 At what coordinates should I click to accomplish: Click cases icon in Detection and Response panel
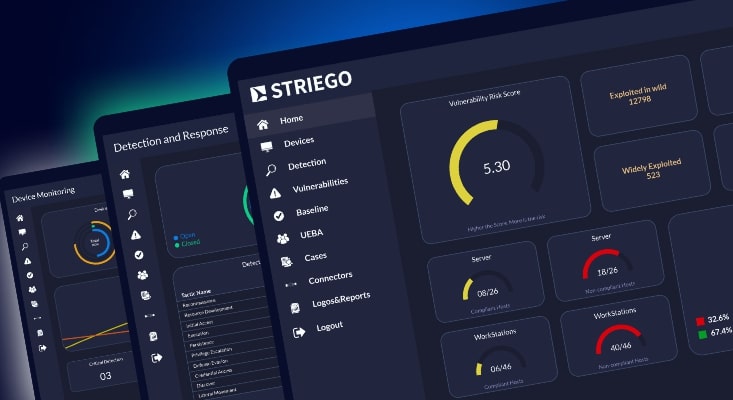point(146,295)
